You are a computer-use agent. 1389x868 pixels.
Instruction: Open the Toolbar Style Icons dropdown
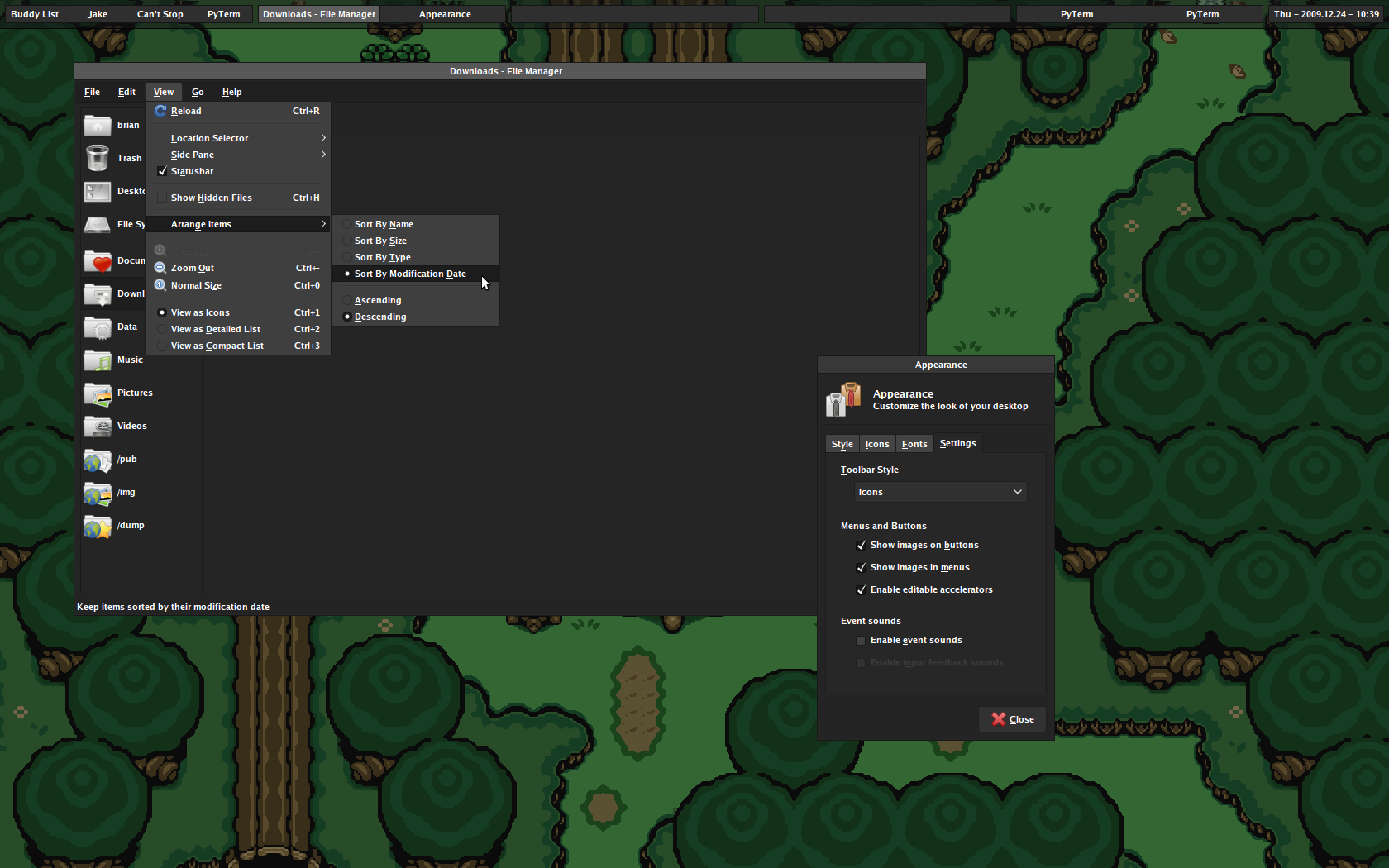click(x=940, y=492)
